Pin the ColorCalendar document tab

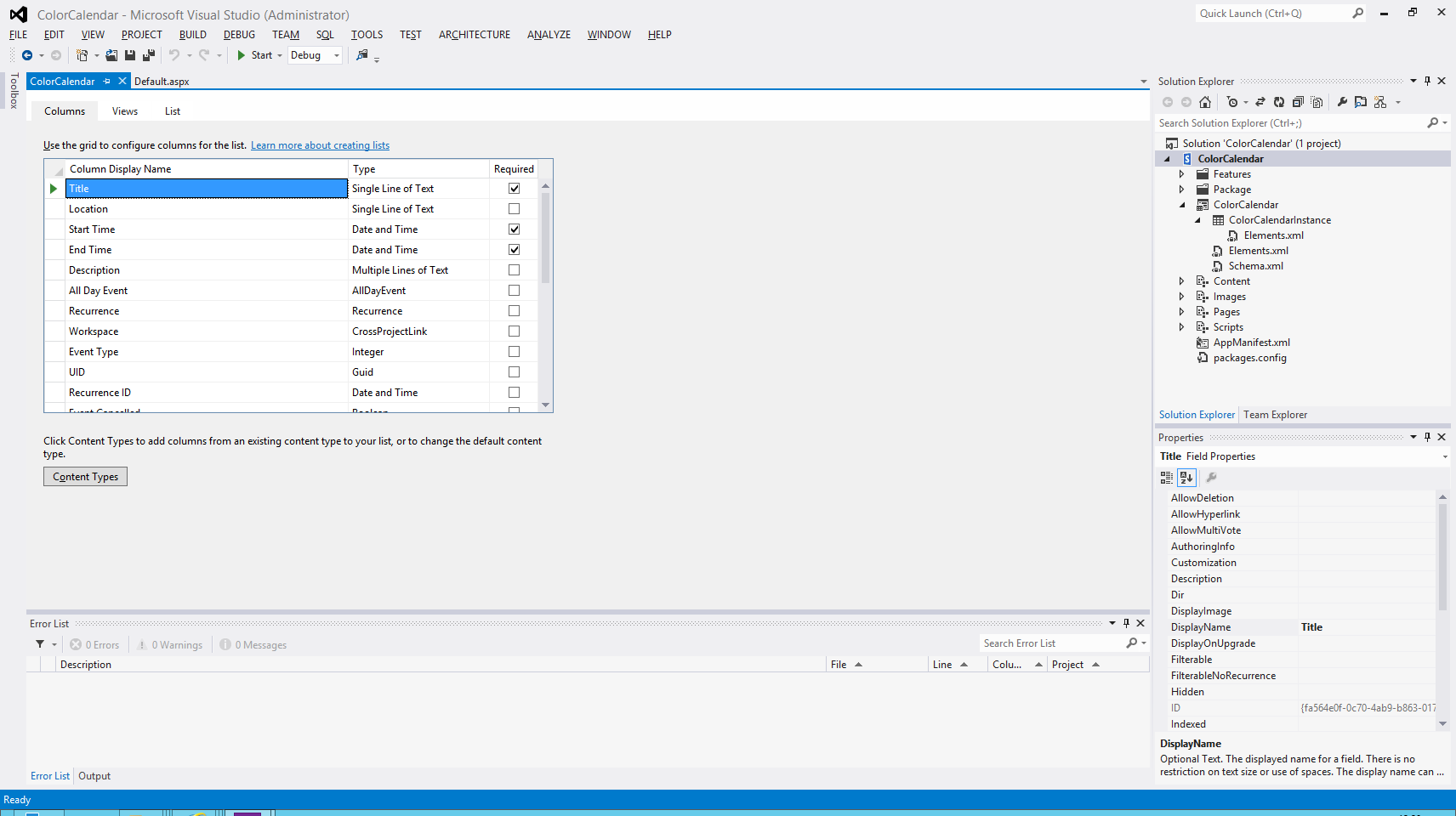[x=106, y=82]
